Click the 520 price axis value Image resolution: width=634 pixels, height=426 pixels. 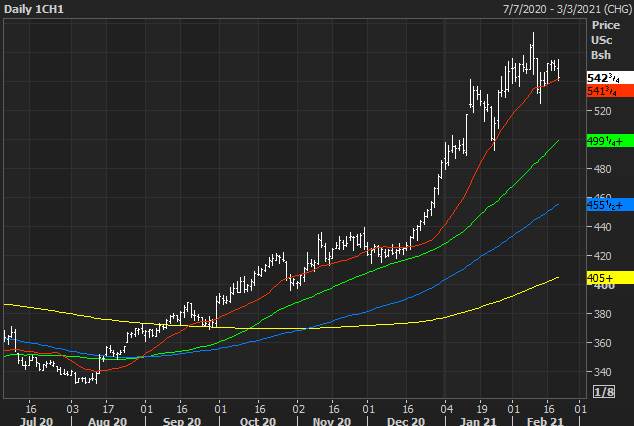[x=602, y=111]
